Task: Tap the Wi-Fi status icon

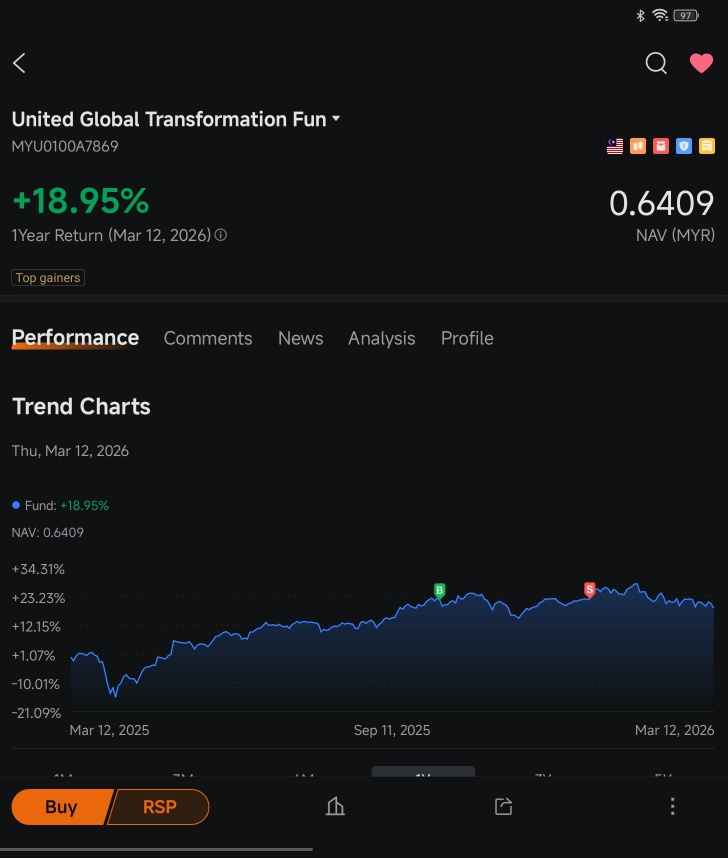Action: (660, 15)
